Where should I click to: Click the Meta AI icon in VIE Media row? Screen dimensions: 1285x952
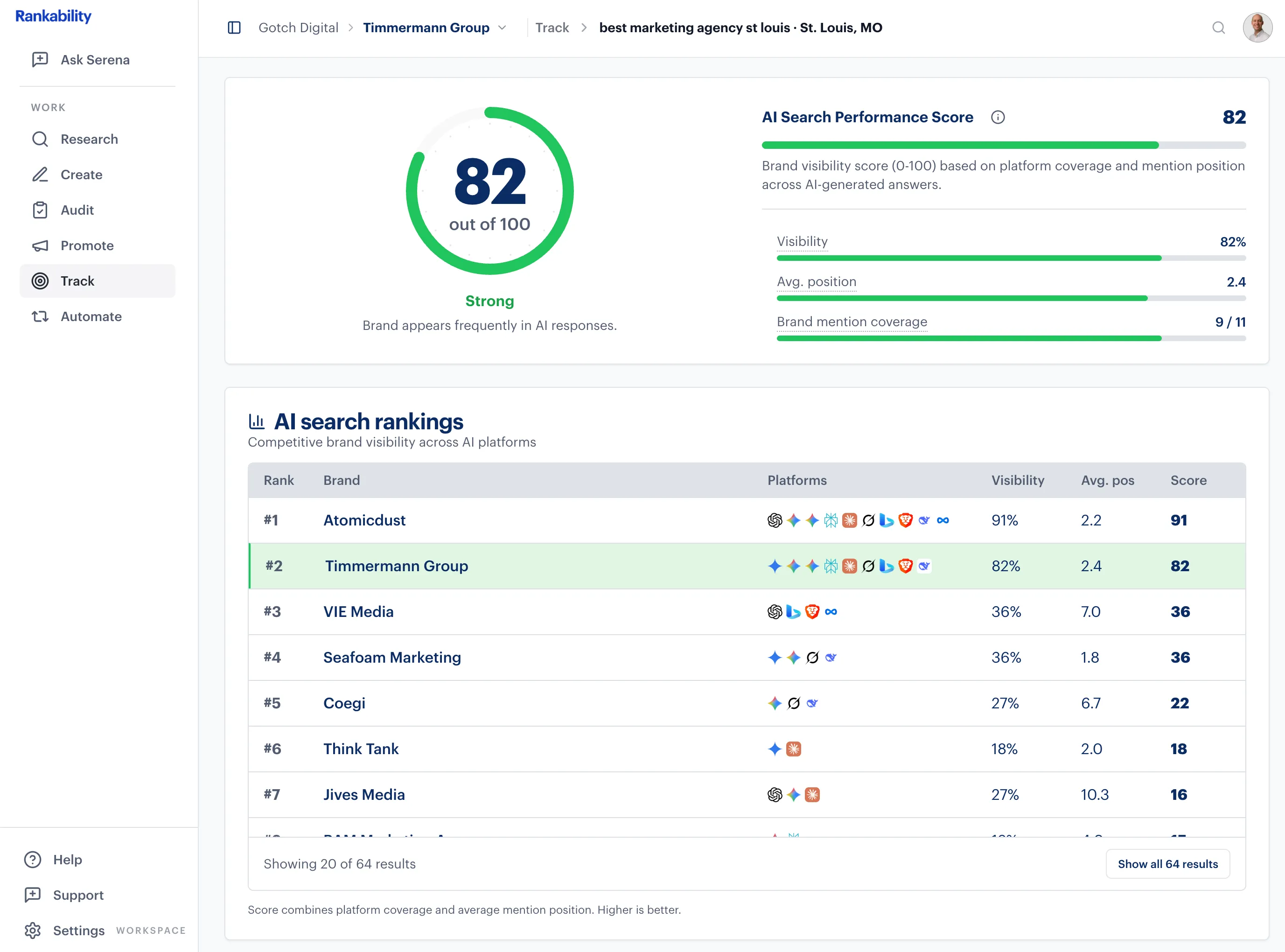coord(831,611)
